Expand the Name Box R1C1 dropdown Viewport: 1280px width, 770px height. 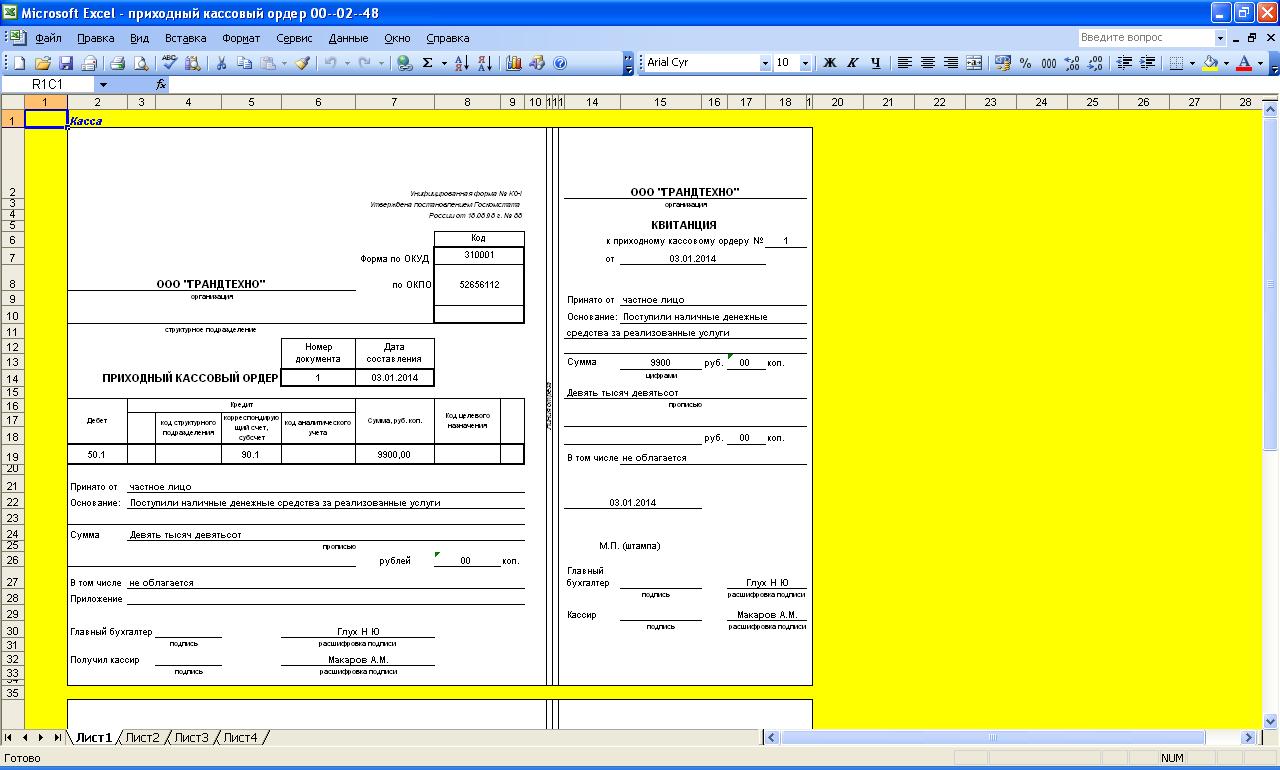[103, 85]
